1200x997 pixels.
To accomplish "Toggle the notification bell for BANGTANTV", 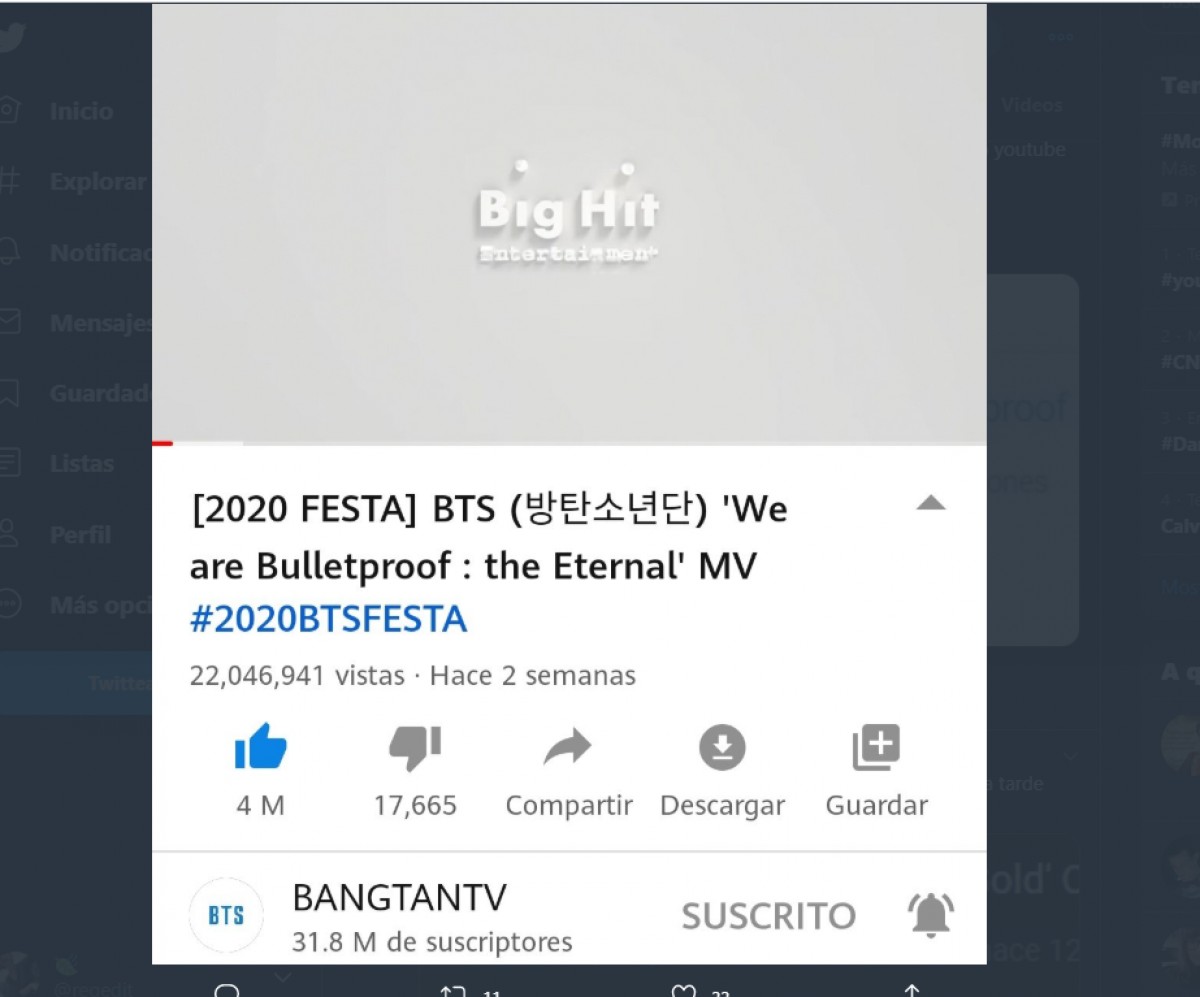I will point(931,915).
